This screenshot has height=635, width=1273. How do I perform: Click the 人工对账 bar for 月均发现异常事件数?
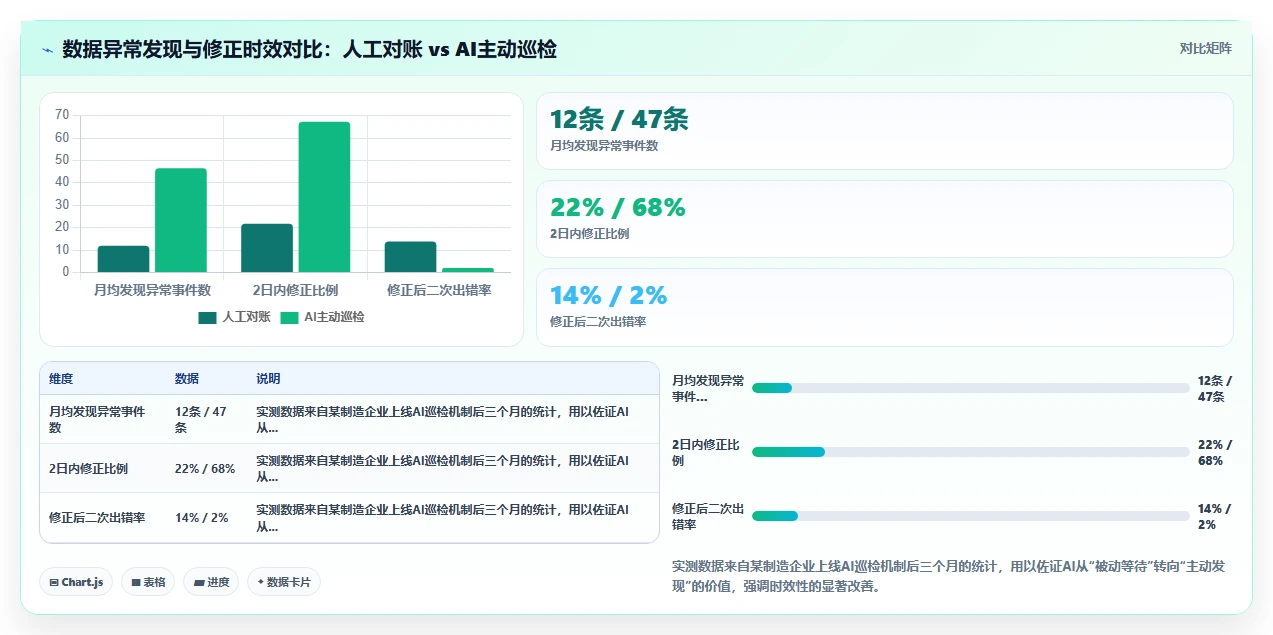[x=123, y=259]
